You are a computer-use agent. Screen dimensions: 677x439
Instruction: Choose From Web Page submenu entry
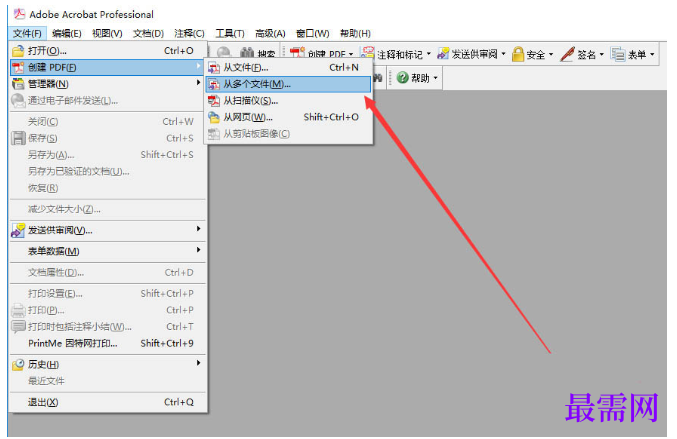(288, 117)
